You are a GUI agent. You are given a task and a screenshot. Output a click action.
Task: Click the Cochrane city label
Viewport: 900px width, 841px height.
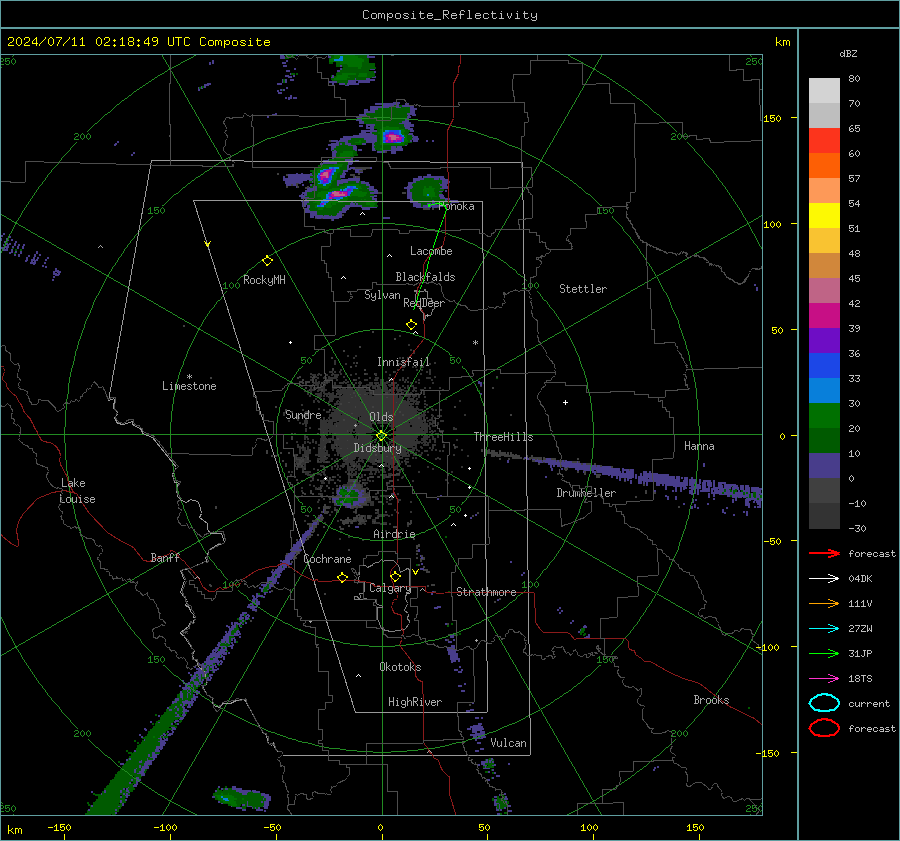pyautogui.click(x=327, y=559)
